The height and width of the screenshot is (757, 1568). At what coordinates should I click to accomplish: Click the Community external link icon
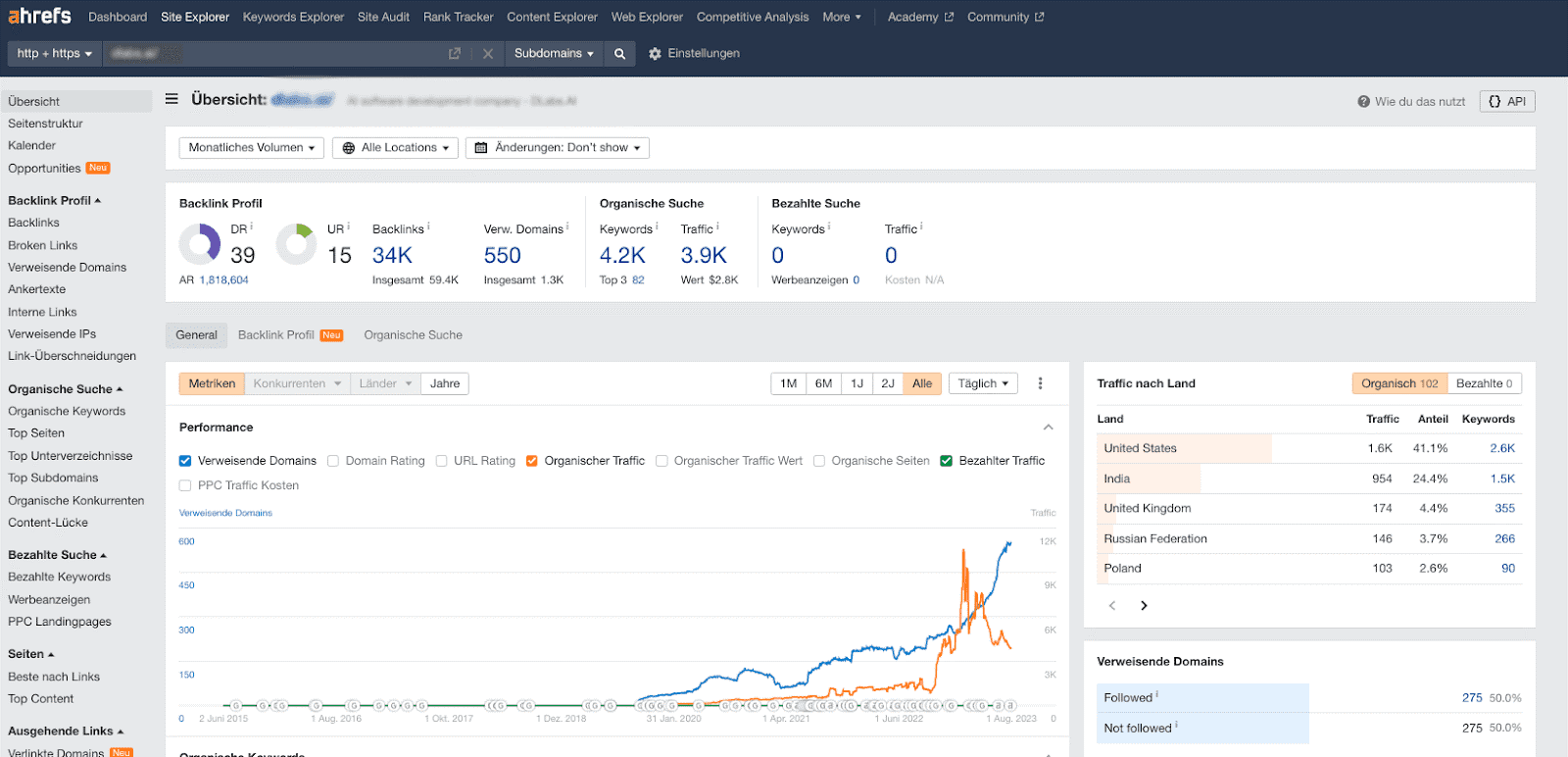click(x=1040, y=17)
